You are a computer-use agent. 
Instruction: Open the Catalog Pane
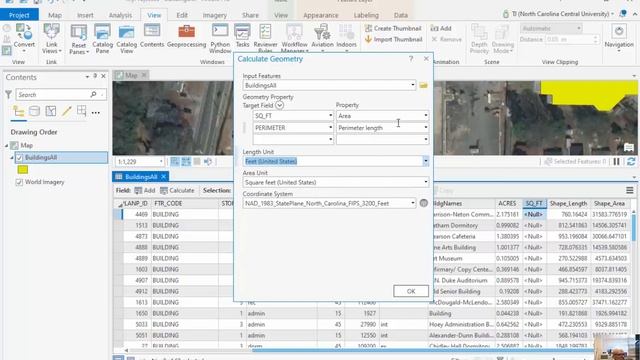[x=102, y=39]
